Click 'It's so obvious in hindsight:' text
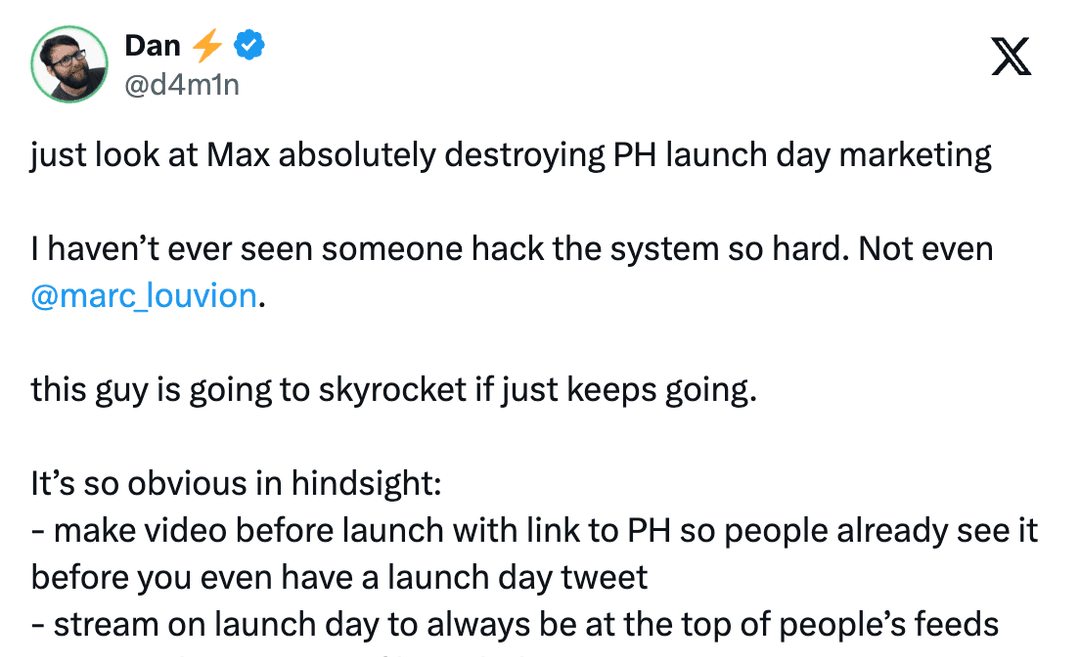1080x657 pixels. tap(236, 484)
